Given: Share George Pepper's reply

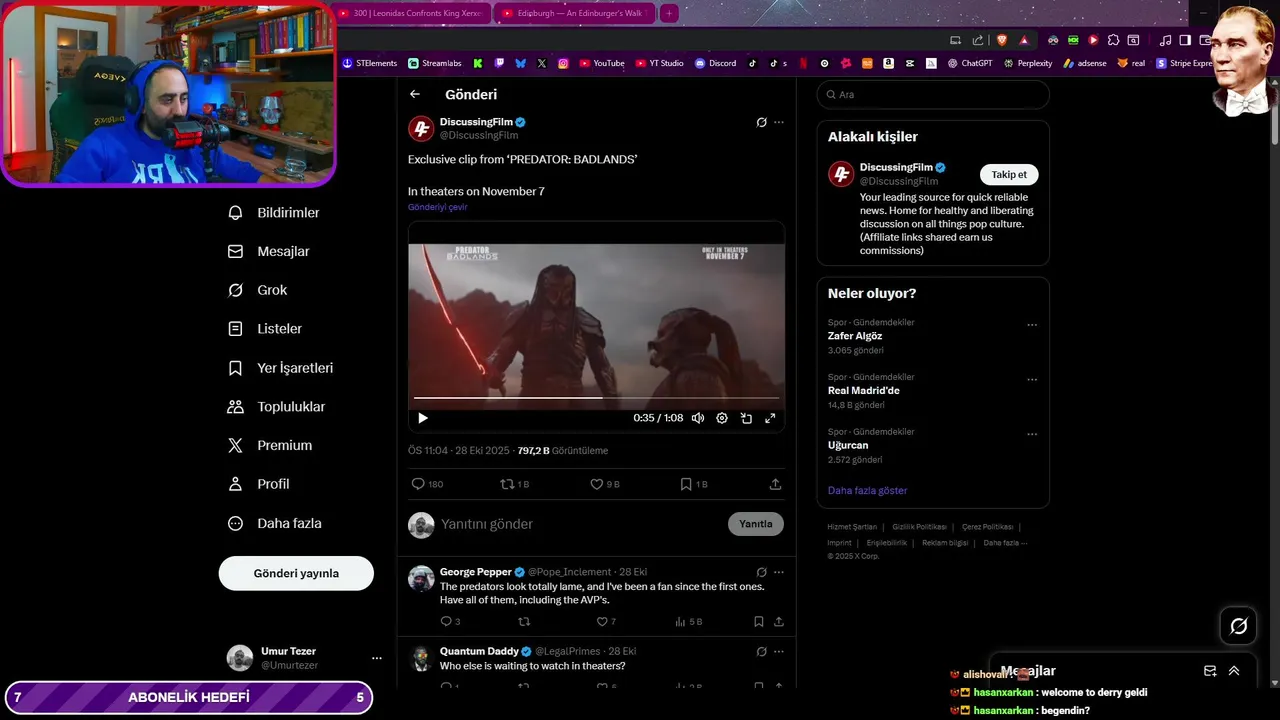Looking at the screenshot, I should [x=778, y=622].
